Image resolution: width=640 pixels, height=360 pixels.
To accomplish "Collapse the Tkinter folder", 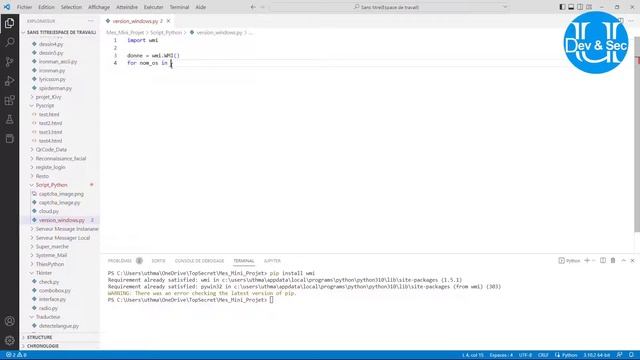I will coord(44,273).
